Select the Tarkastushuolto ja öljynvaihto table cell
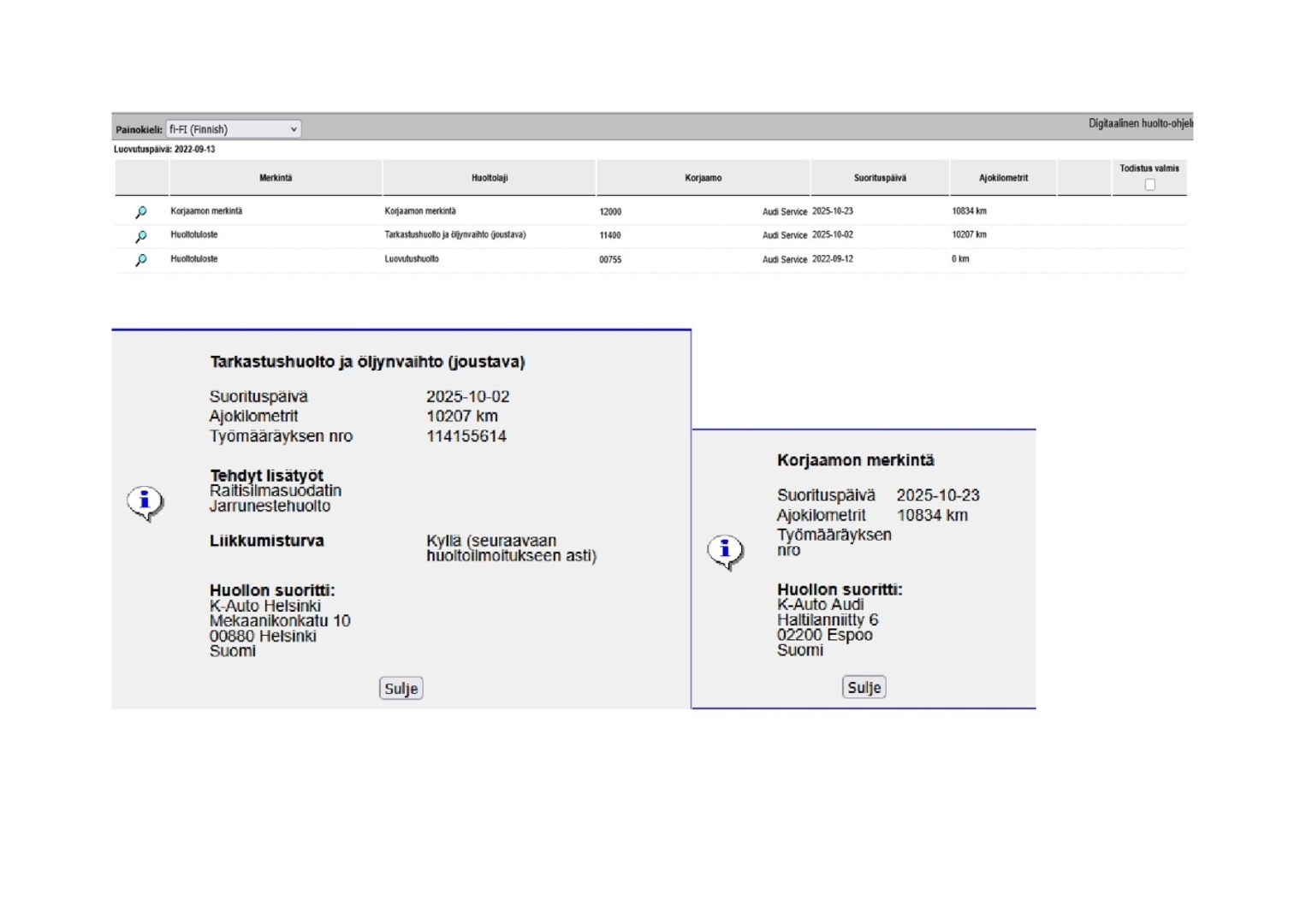The image size is (1306, 924). [454, 235]
